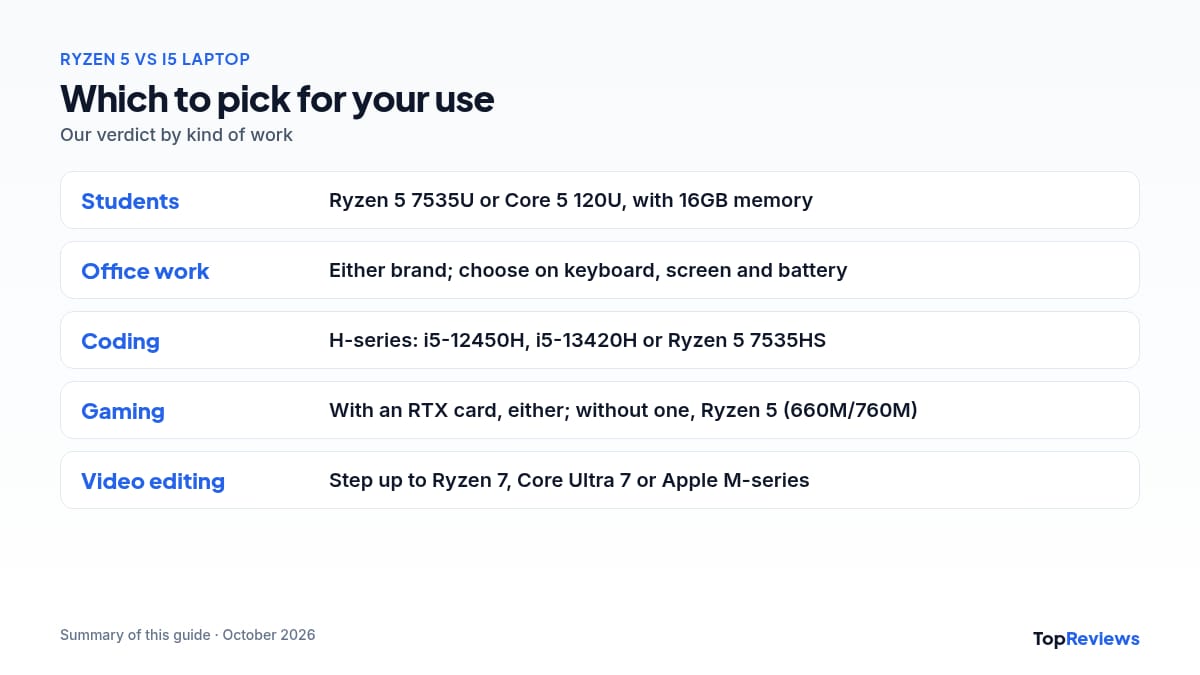Select the 'Students' row label
The image size is (1200, 675).
click(130, 201)
